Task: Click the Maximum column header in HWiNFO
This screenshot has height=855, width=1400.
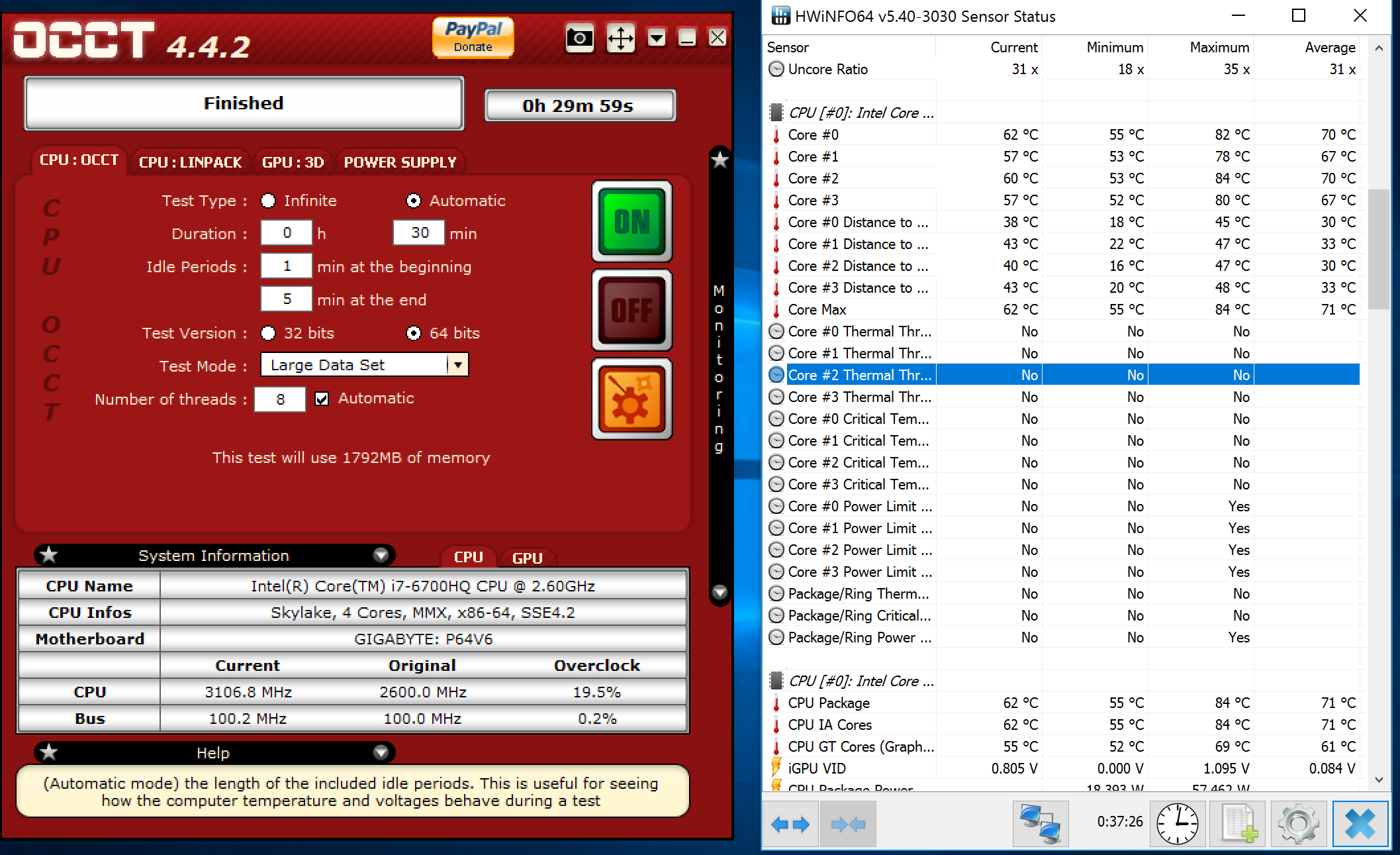Action: click(x=1219, y=47)
